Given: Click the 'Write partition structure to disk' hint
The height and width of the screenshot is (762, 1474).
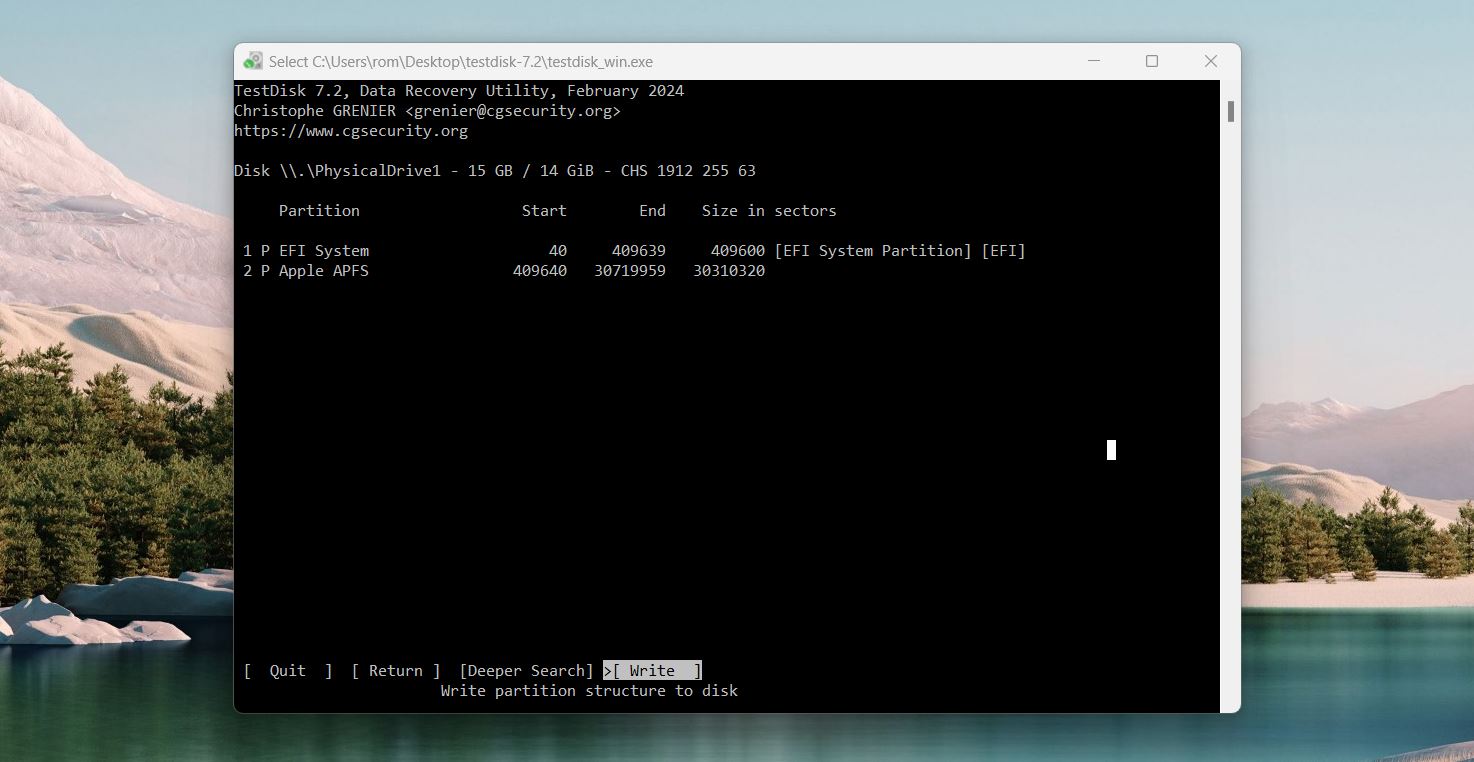Looking at the screenshot, I should (589, 691).
